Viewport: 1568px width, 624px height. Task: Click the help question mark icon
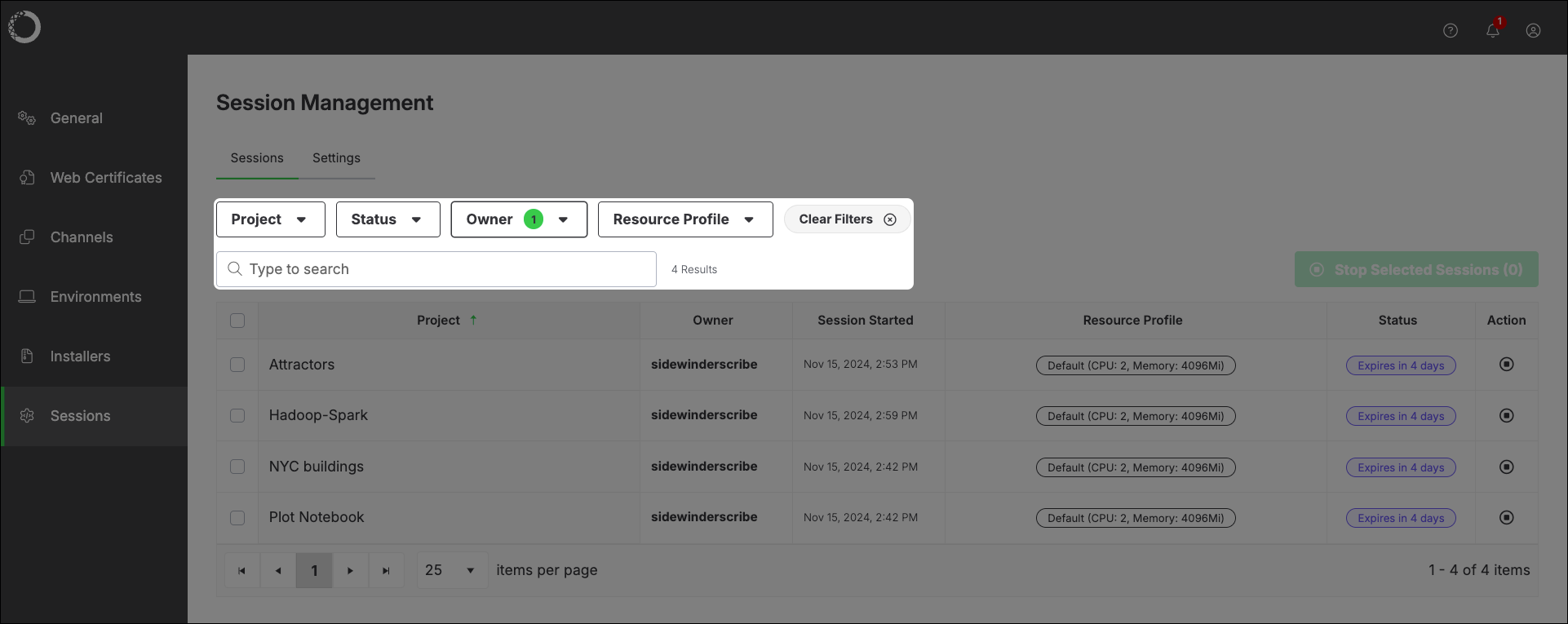pyautogui.click(x=1450, y=31)
